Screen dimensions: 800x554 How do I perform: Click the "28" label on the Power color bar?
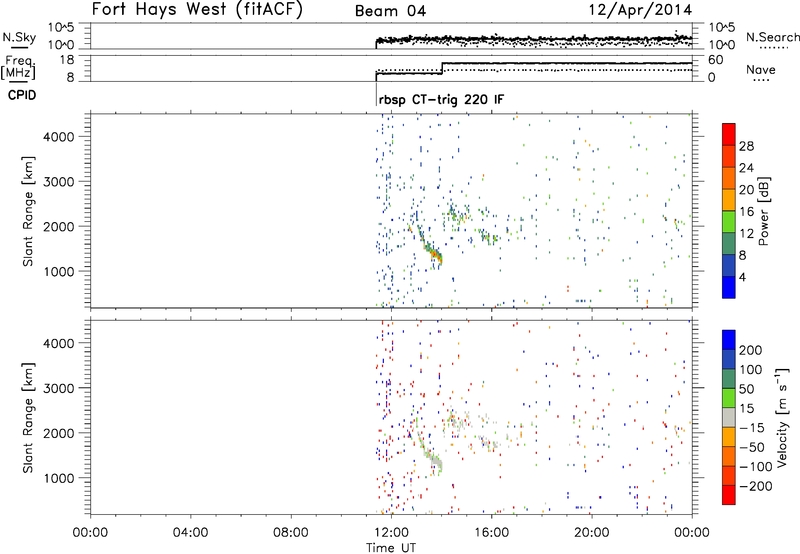(746, 146)
